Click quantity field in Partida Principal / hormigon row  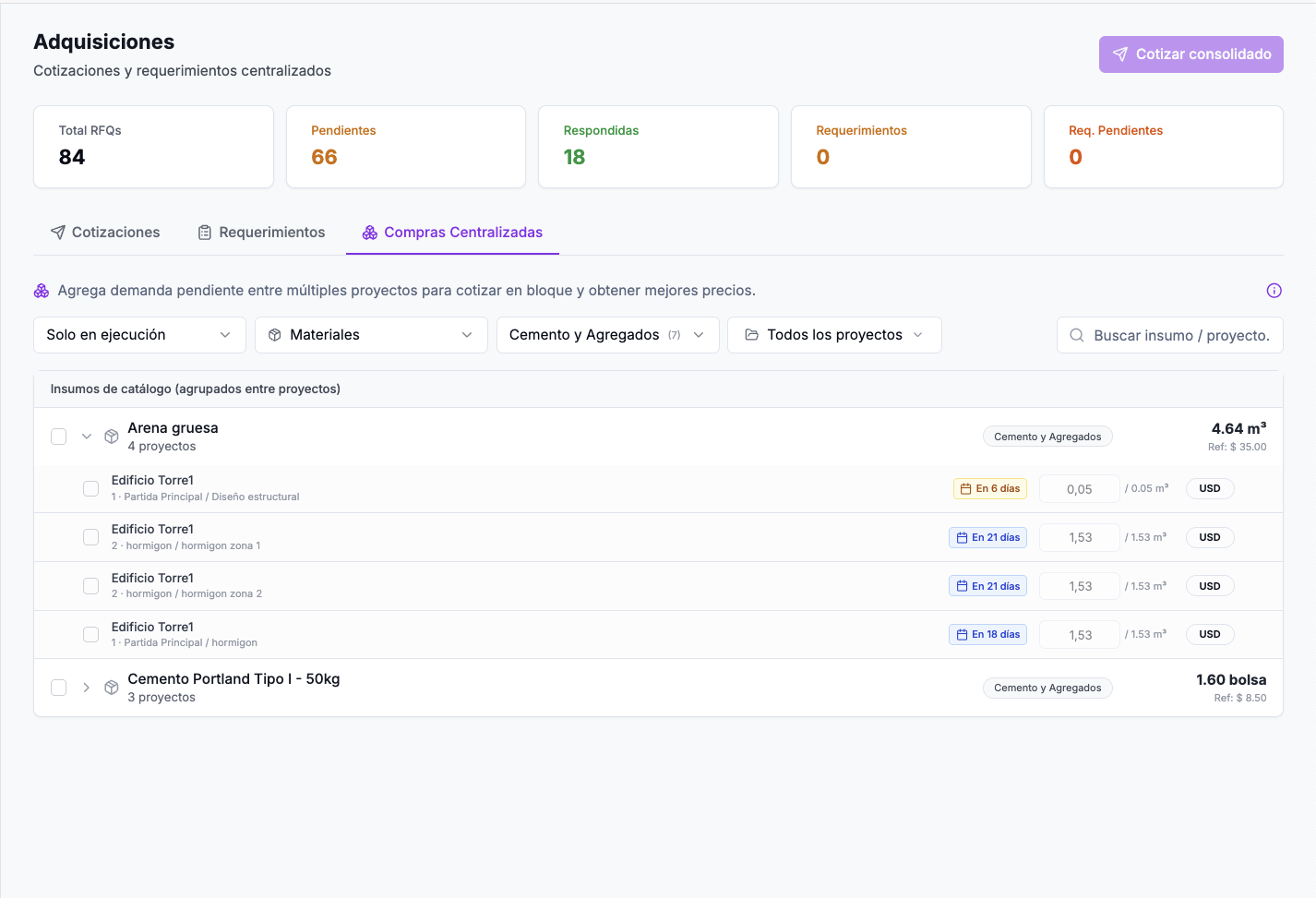1080,635
